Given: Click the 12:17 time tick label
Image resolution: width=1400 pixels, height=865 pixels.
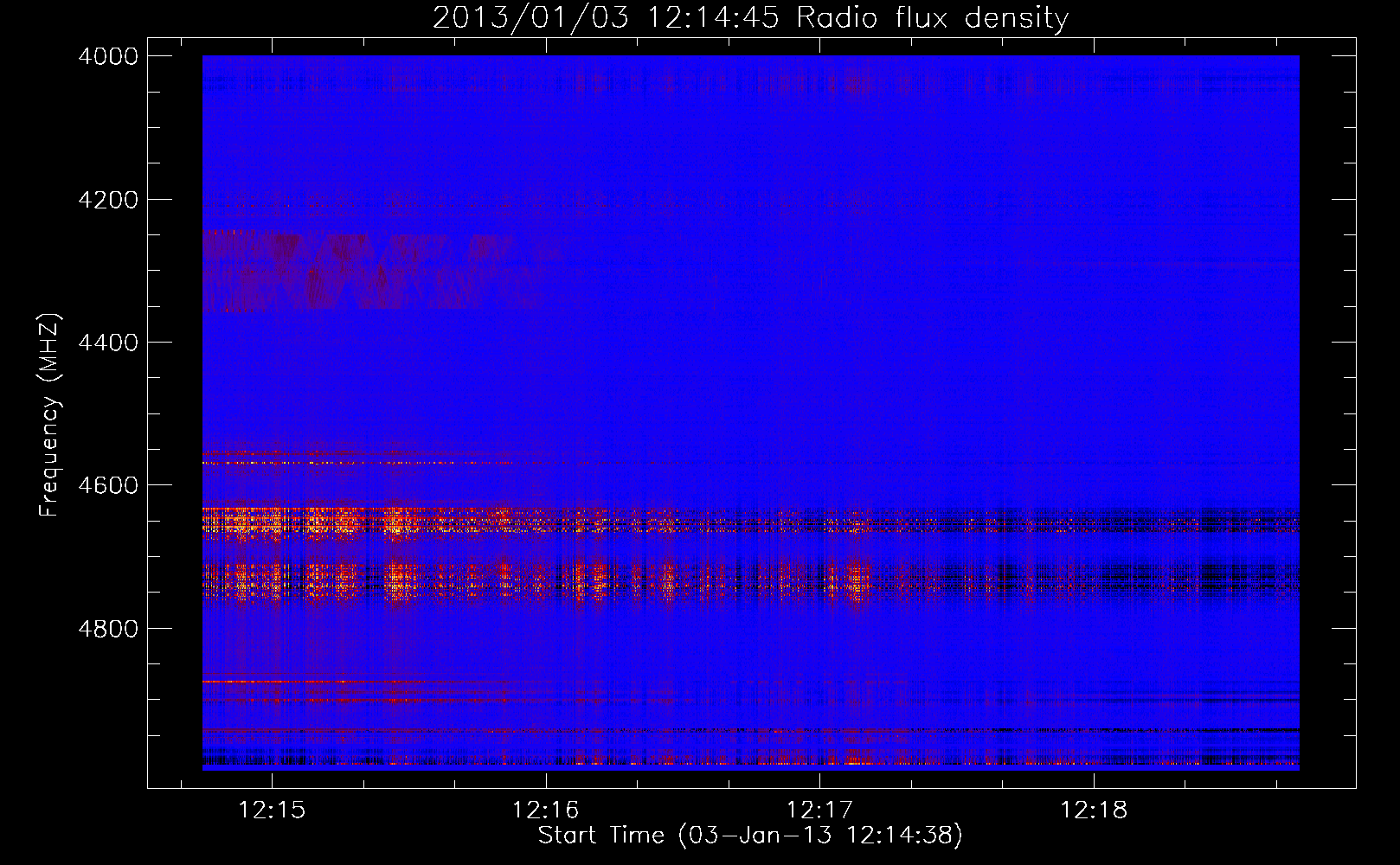Looking at the screenshot, I should [x=819, y=811].
